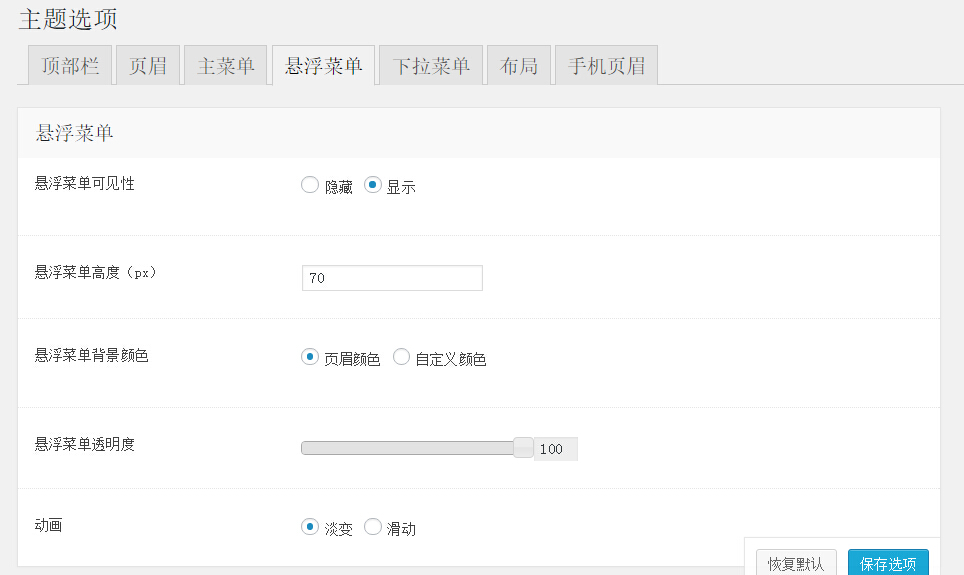The width and height of the screenshot is (964, 575).
Task: Select 页眉颜色 as background color
Action: (310, 357)
